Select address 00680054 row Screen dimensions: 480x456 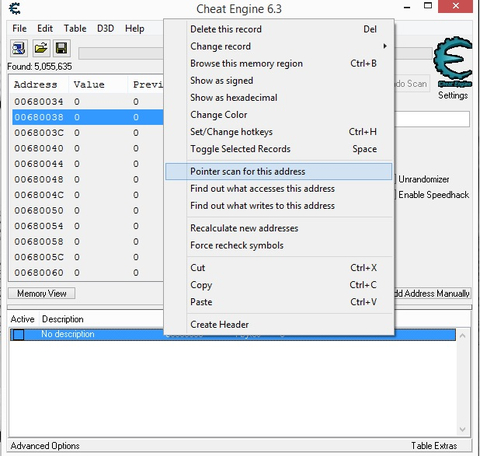coord(88,226)
